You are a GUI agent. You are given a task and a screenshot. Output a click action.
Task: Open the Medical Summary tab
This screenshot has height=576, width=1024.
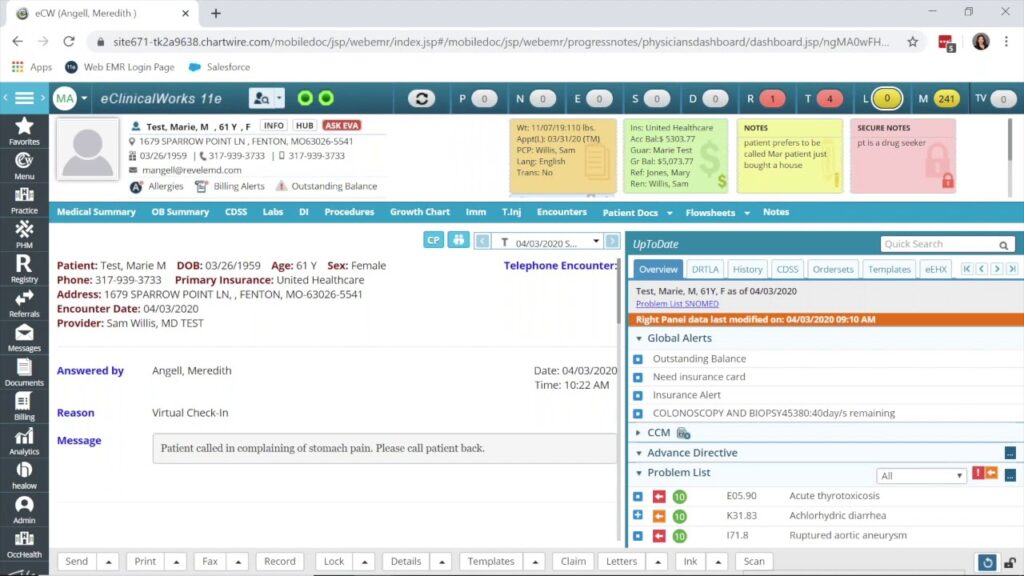[96, 212]
